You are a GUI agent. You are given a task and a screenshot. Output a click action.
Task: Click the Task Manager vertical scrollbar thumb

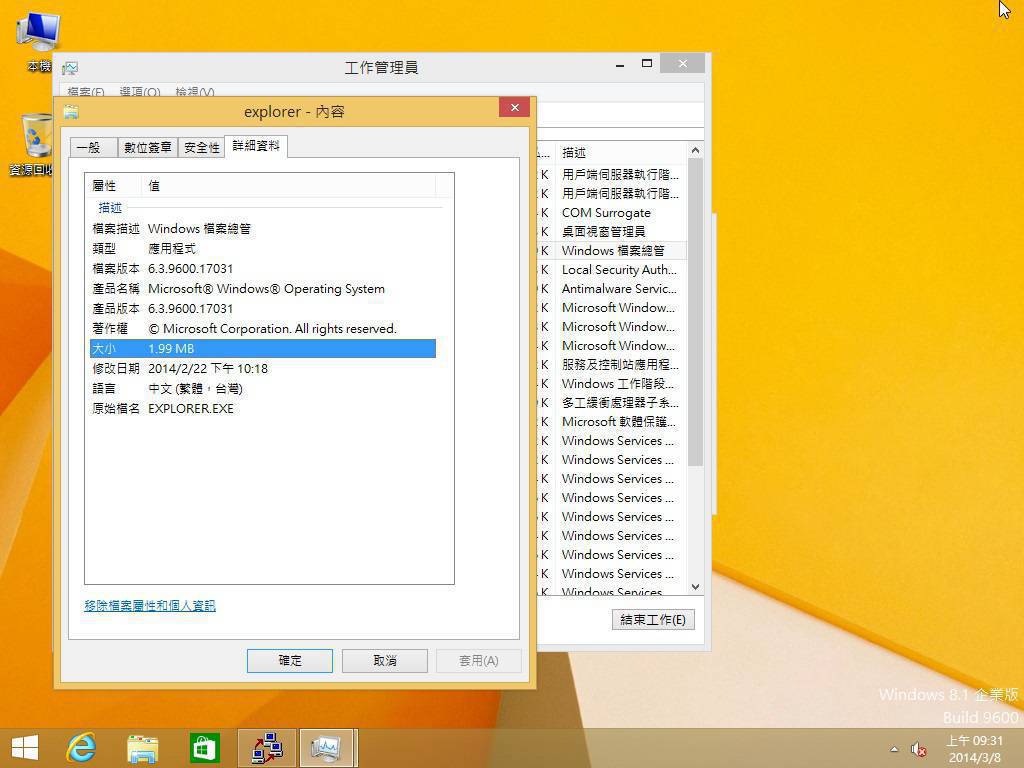tap(696, 312)
